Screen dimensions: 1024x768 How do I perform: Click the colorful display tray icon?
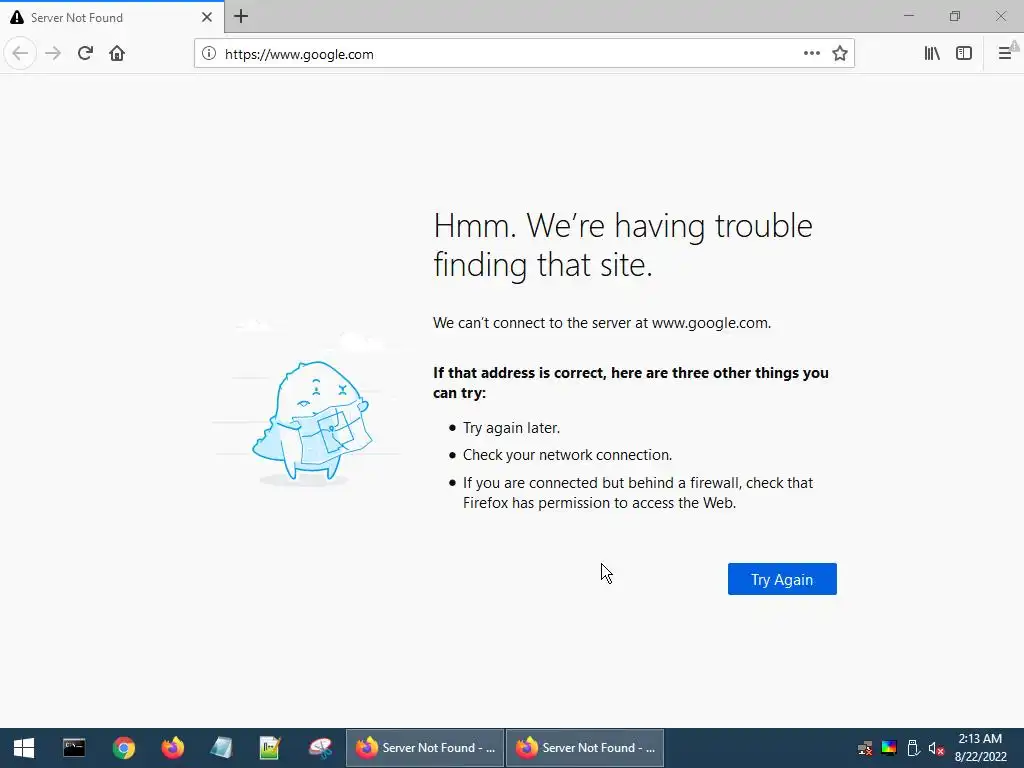[x=889, y=748]
